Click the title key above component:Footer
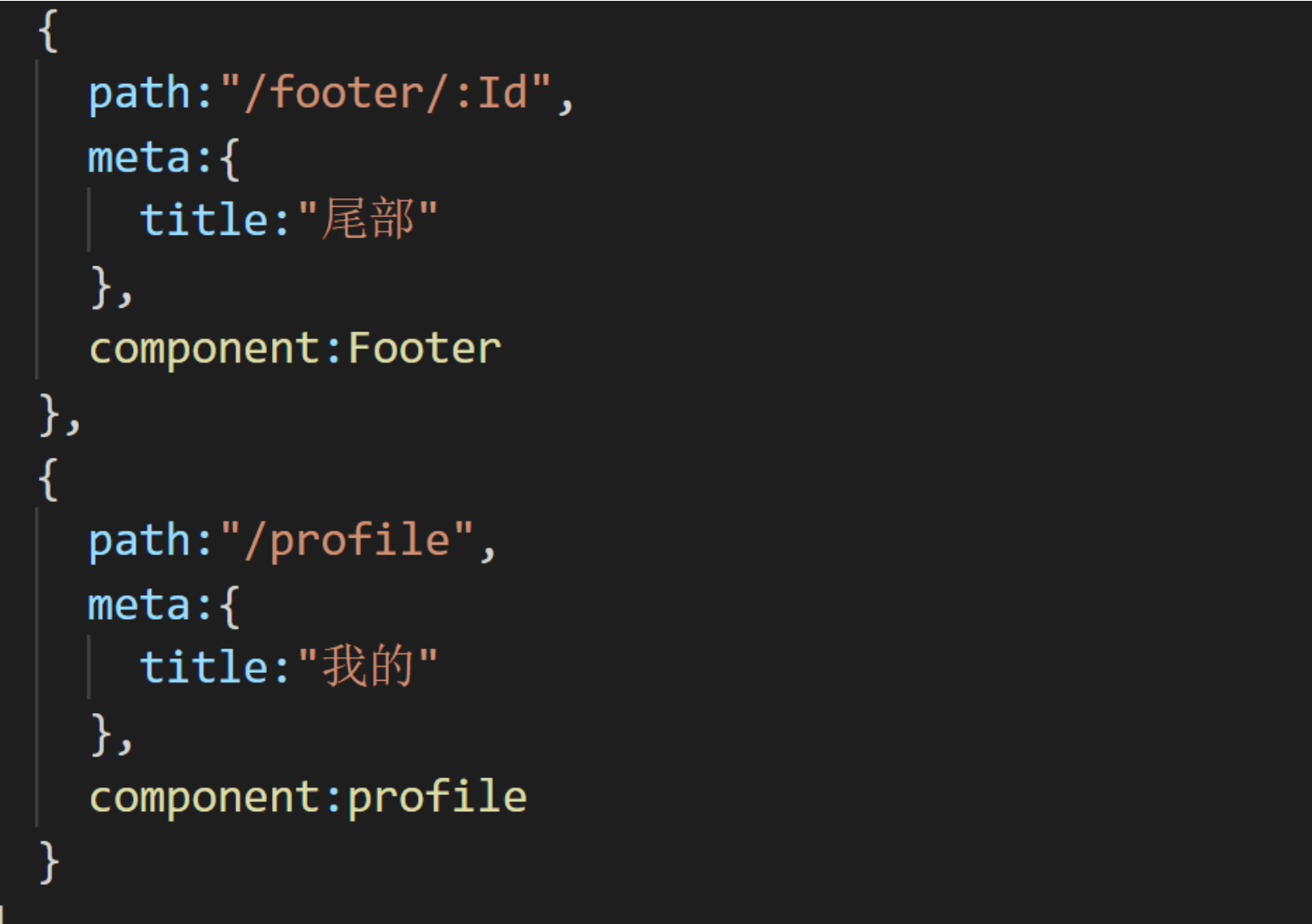 (x=203, y=220)
